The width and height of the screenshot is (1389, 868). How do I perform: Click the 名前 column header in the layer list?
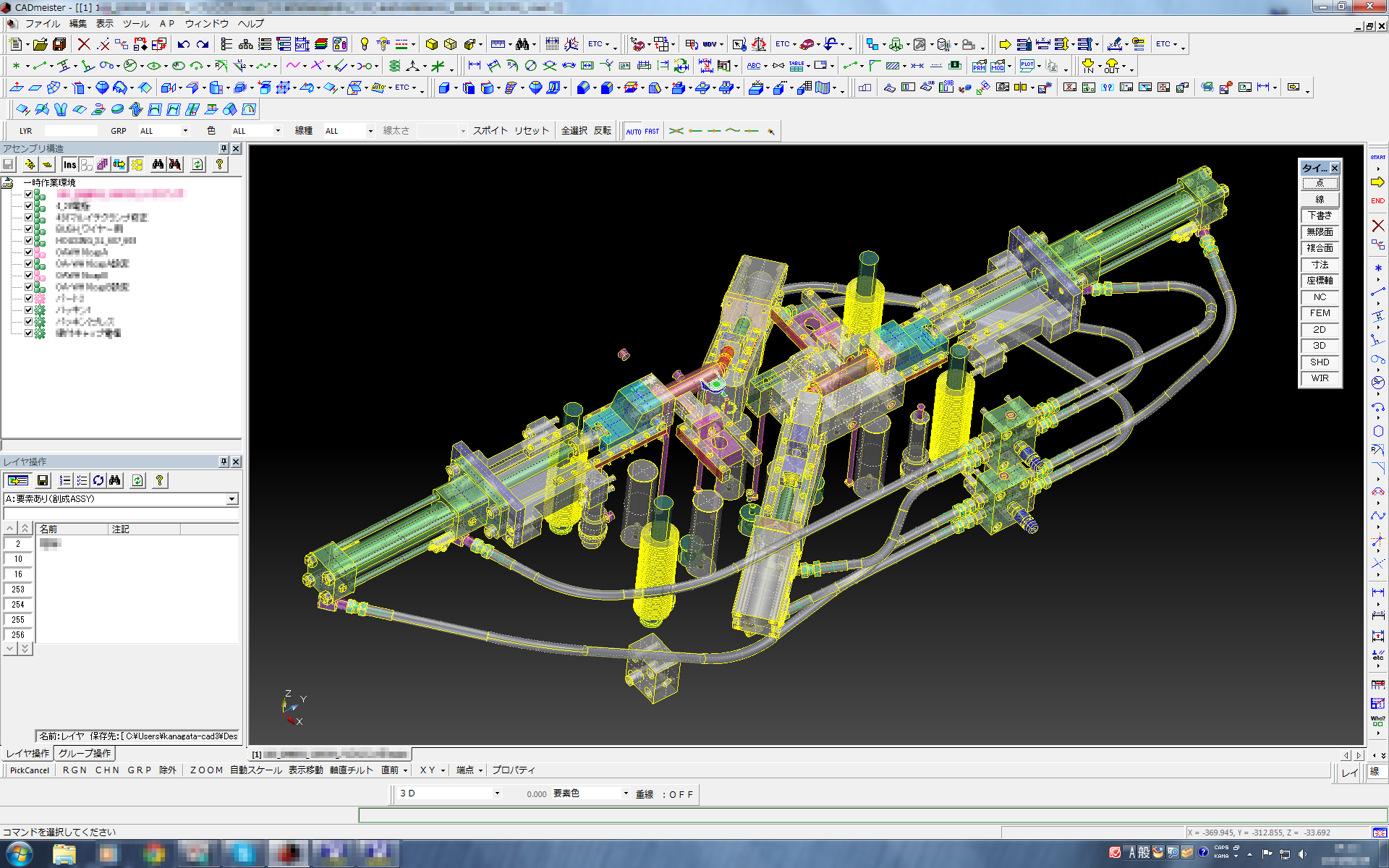click(72, 529)
